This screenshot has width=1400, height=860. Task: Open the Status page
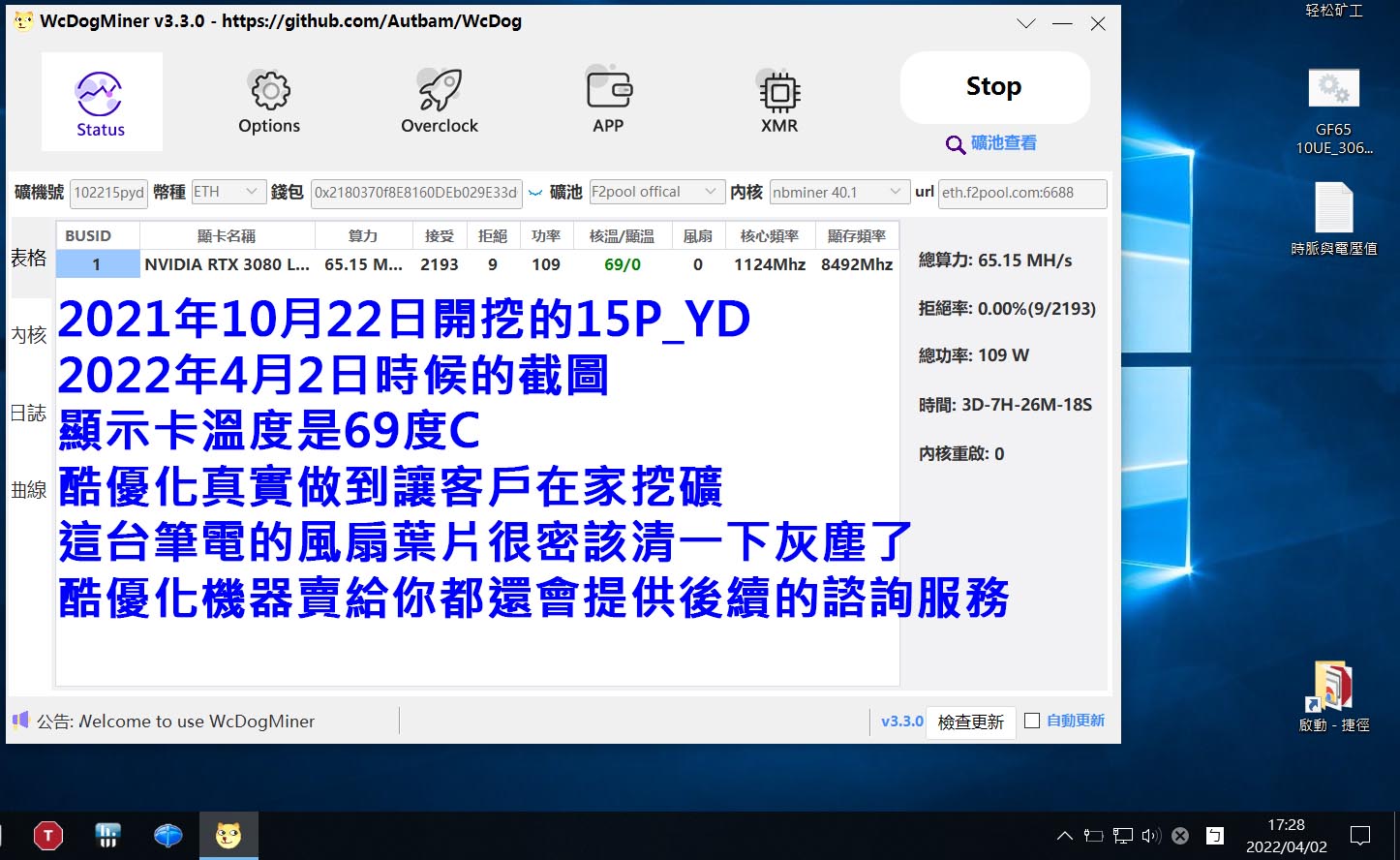[x=101, y=102]
